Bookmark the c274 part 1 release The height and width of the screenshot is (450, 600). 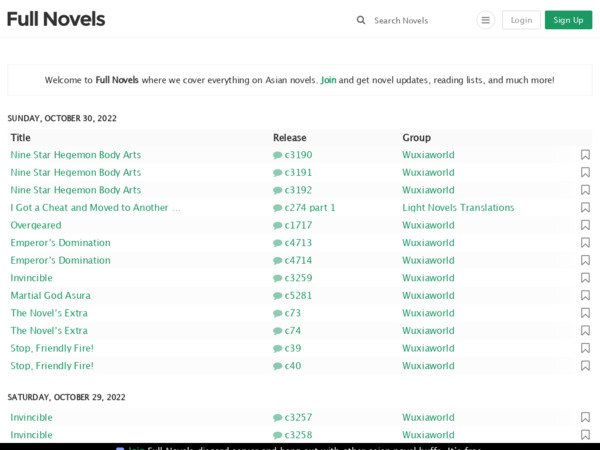click(x=585, y=207)
